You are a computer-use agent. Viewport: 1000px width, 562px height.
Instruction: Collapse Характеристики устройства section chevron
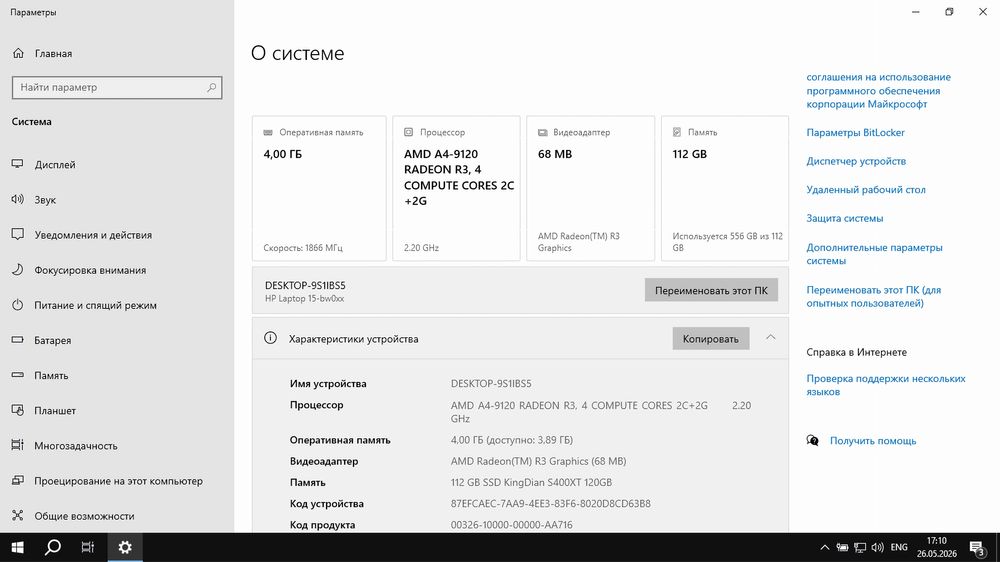(x=770, y=337)
